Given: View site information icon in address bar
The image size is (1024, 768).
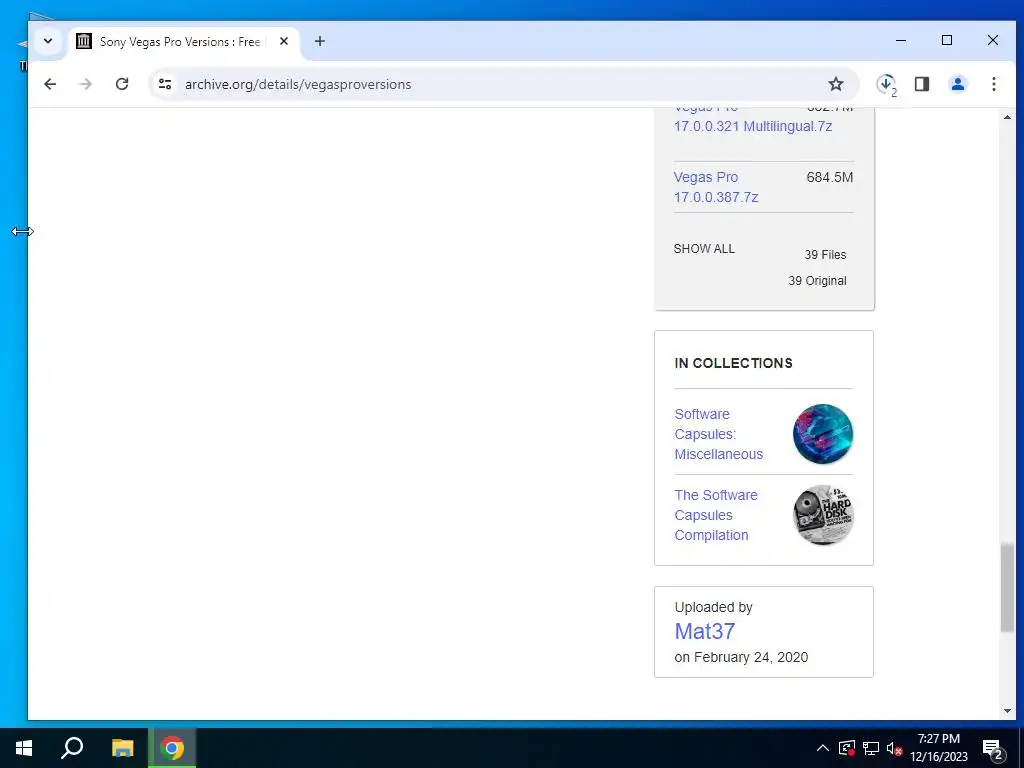Looking at the screenshot, I should click(165, 84).
